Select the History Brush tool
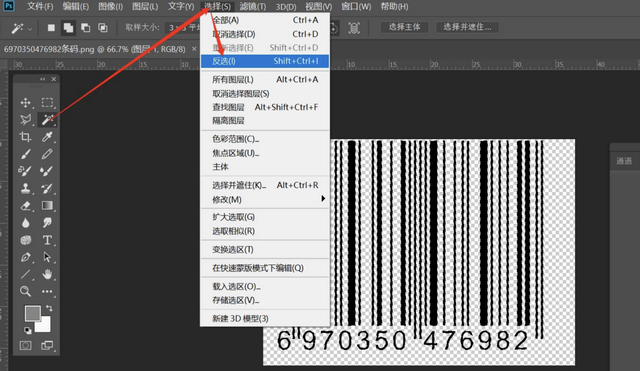Screen dimensions: 640x371 click(x=47, y=188)
